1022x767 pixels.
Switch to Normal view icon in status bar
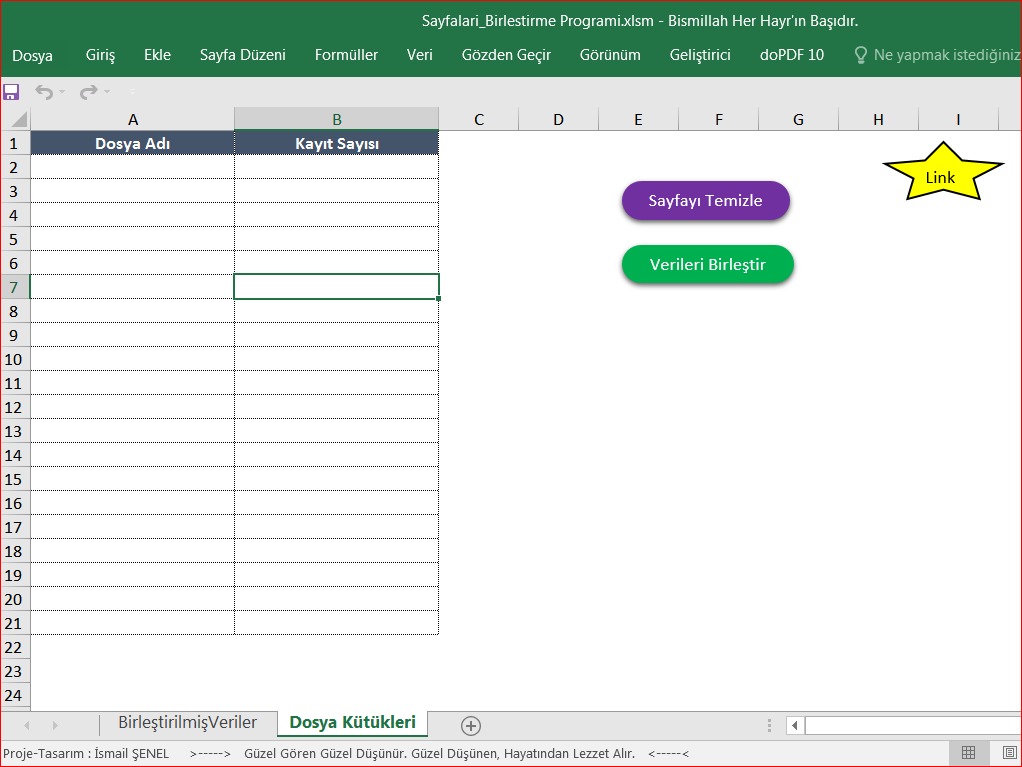coord(969,753)
